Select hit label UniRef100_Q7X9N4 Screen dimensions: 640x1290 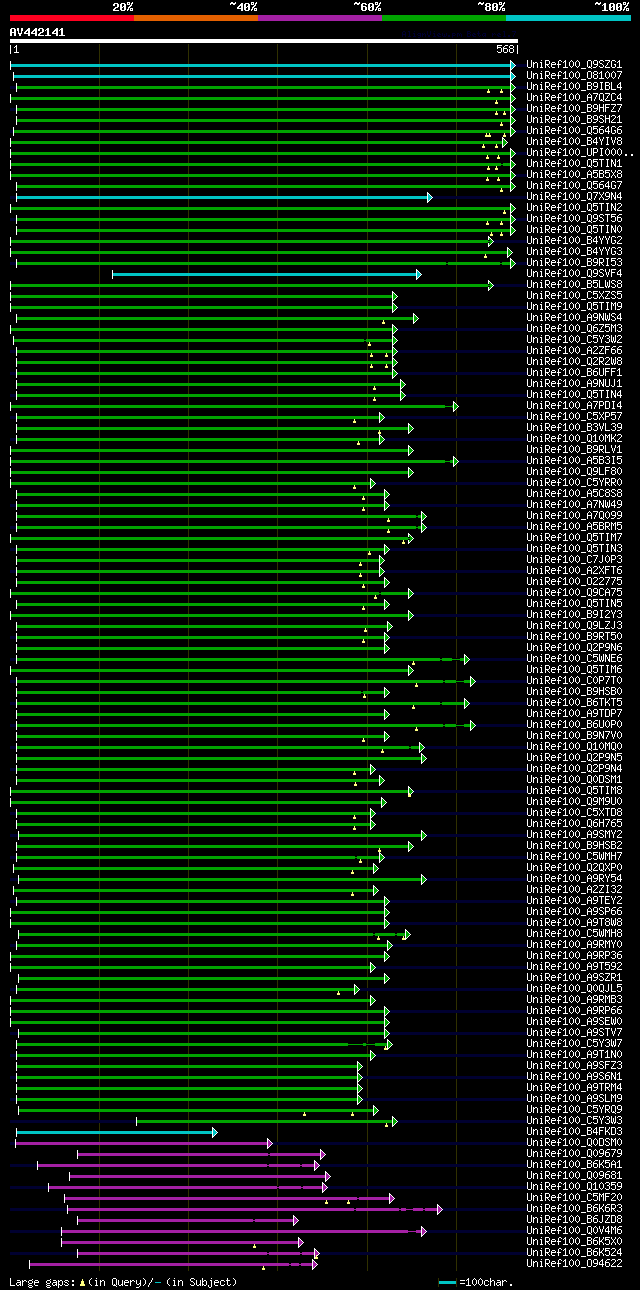click(x=574, y=196)
